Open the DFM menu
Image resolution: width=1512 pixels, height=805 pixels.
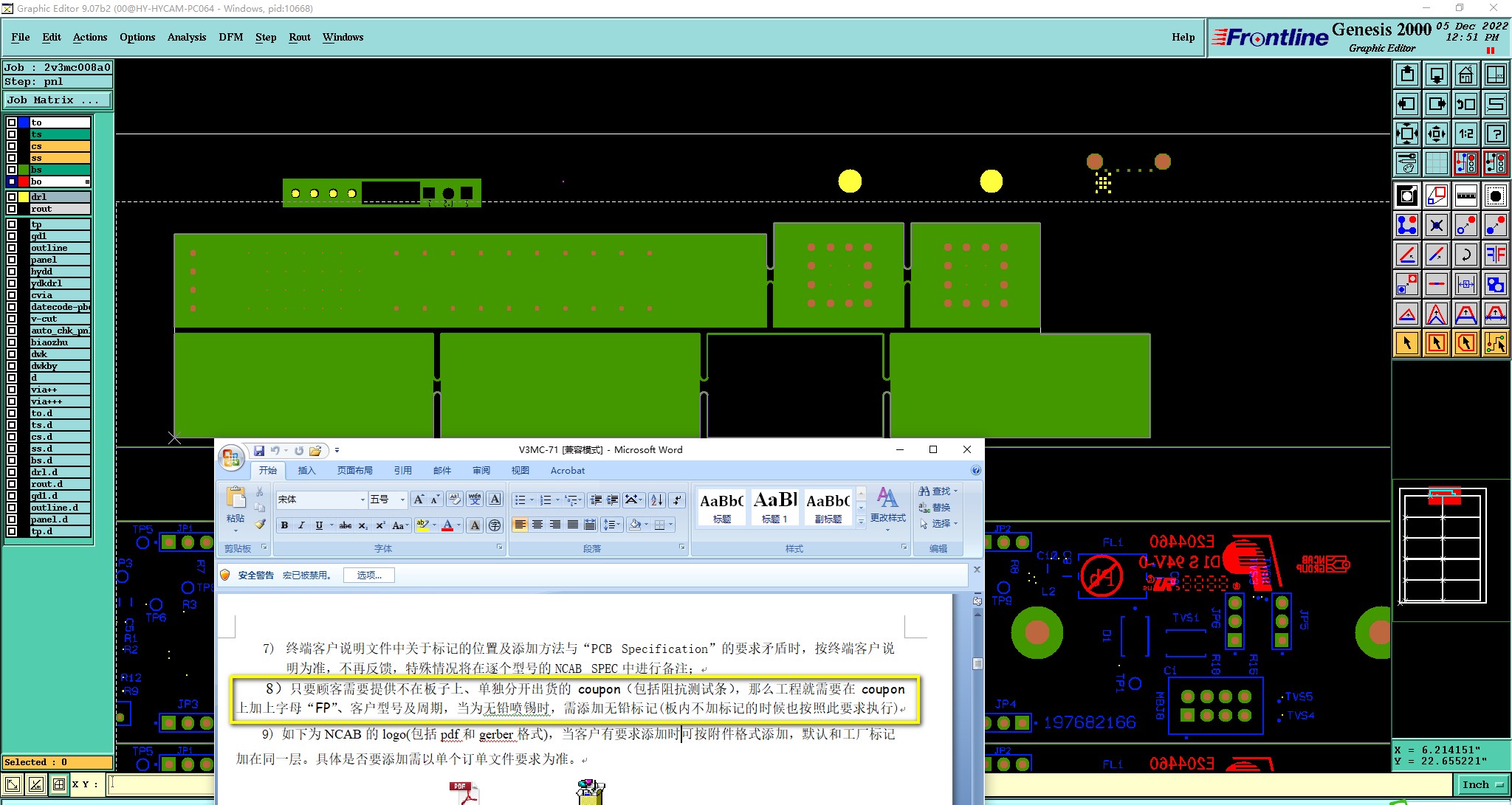(x=230, y=37)
